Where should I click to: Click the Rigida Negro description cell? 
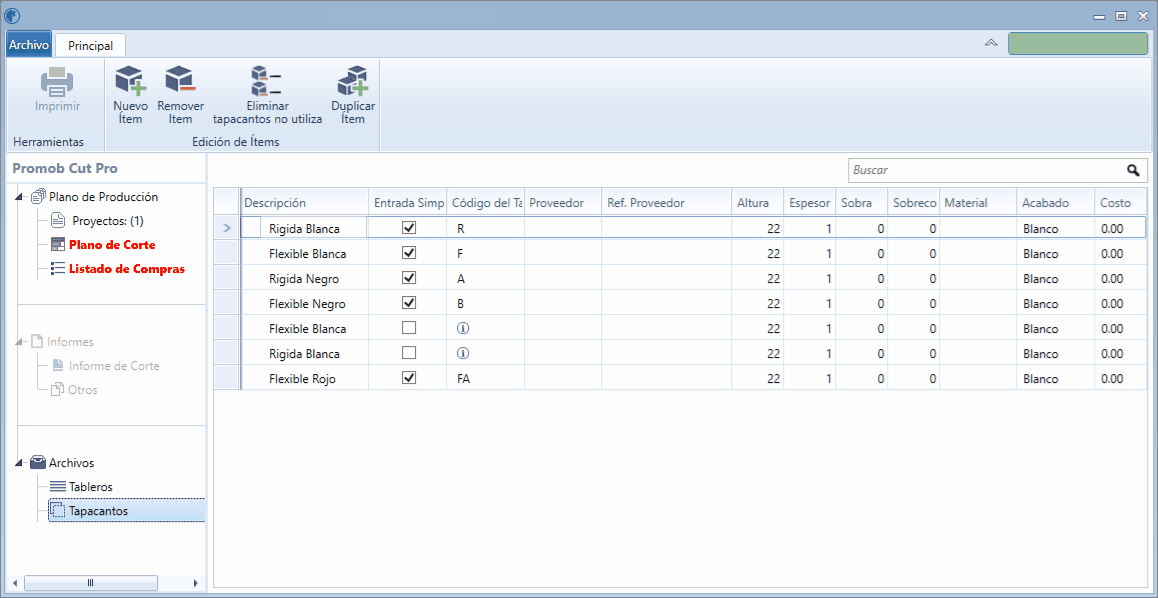click(x=305, y=278)
